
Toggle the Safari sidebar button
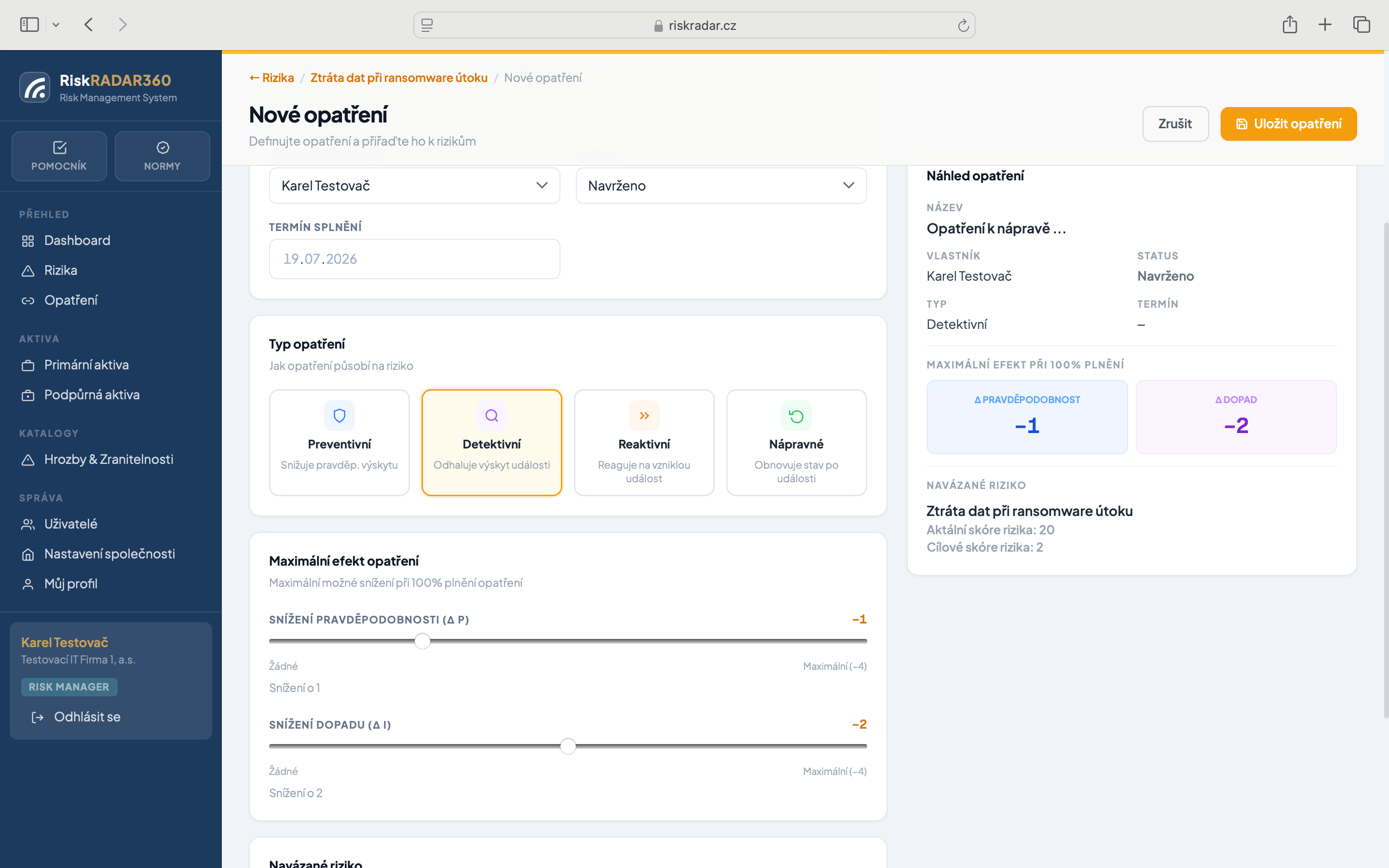click(x=29, y=25)
